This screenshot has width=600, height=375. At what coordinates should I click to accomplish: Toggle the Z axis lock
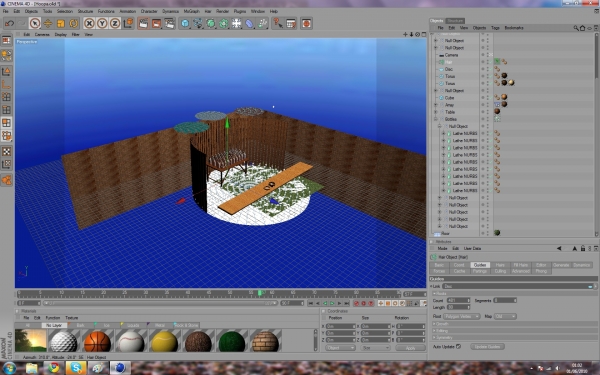click(x=115, y=23)
